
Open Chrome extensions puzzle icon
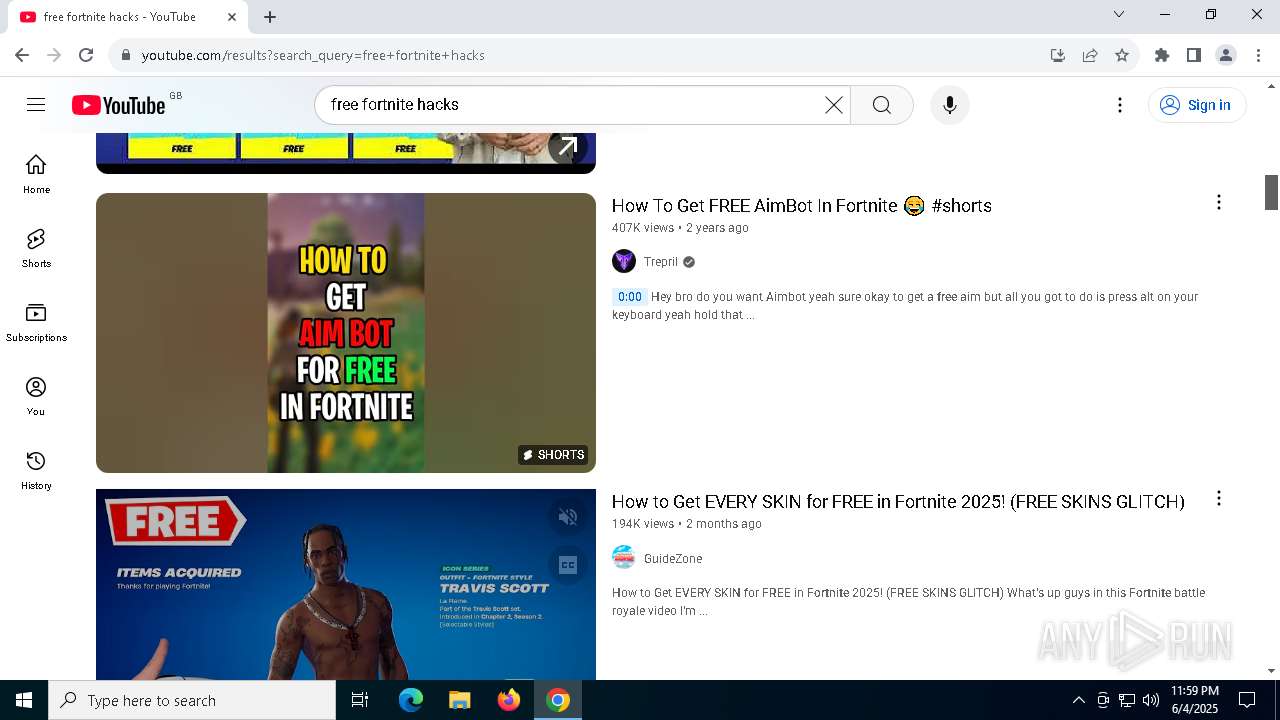[1162, 55]
